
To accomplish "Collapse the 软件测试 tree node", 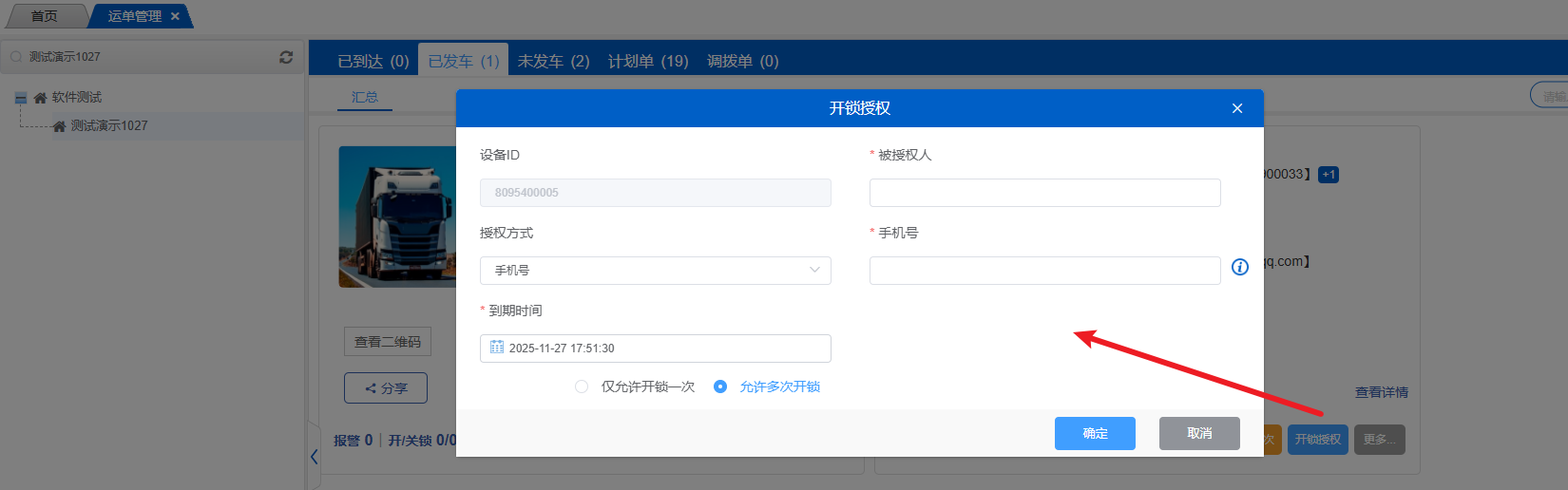I will 20,98.
